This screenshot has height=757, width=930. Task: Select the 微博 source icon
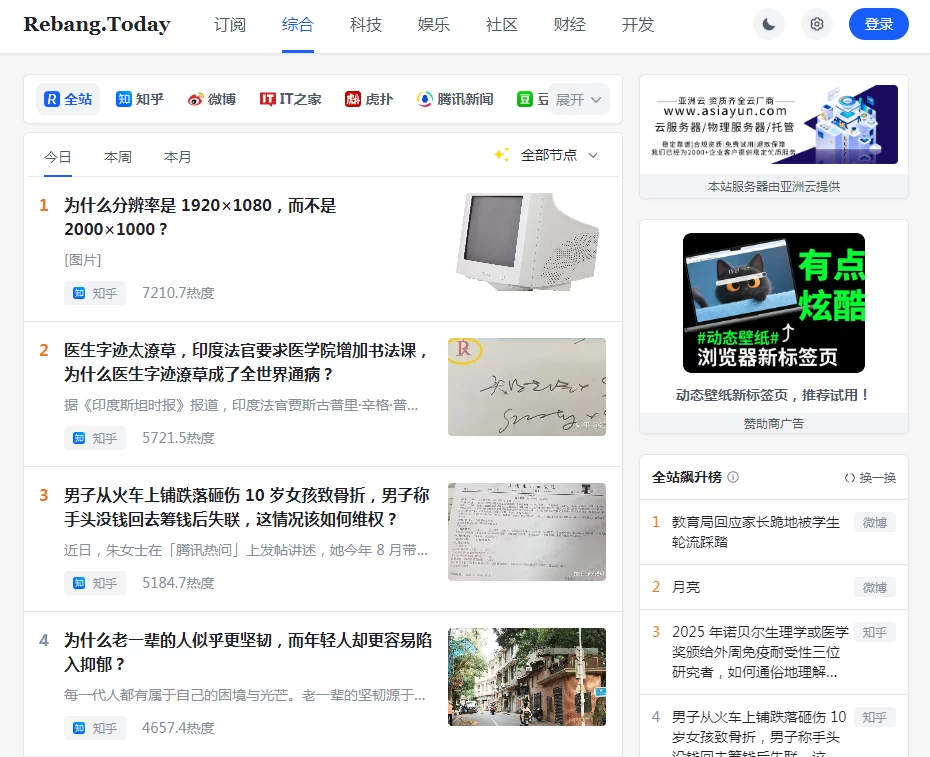click(196, 99)
